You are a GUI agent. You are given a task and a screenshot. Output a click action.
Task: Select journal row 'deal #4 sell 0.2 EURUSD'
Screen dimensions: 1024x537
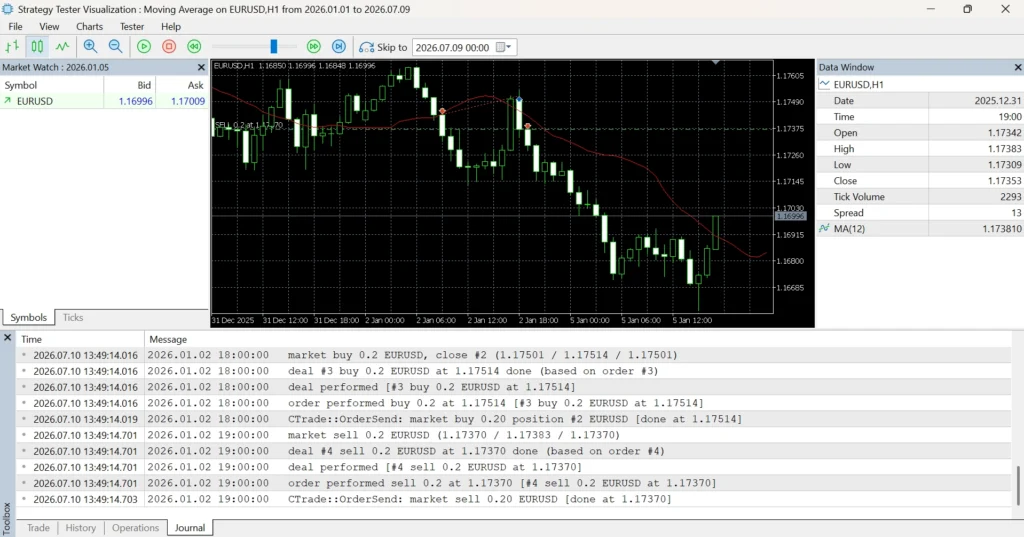513,451
